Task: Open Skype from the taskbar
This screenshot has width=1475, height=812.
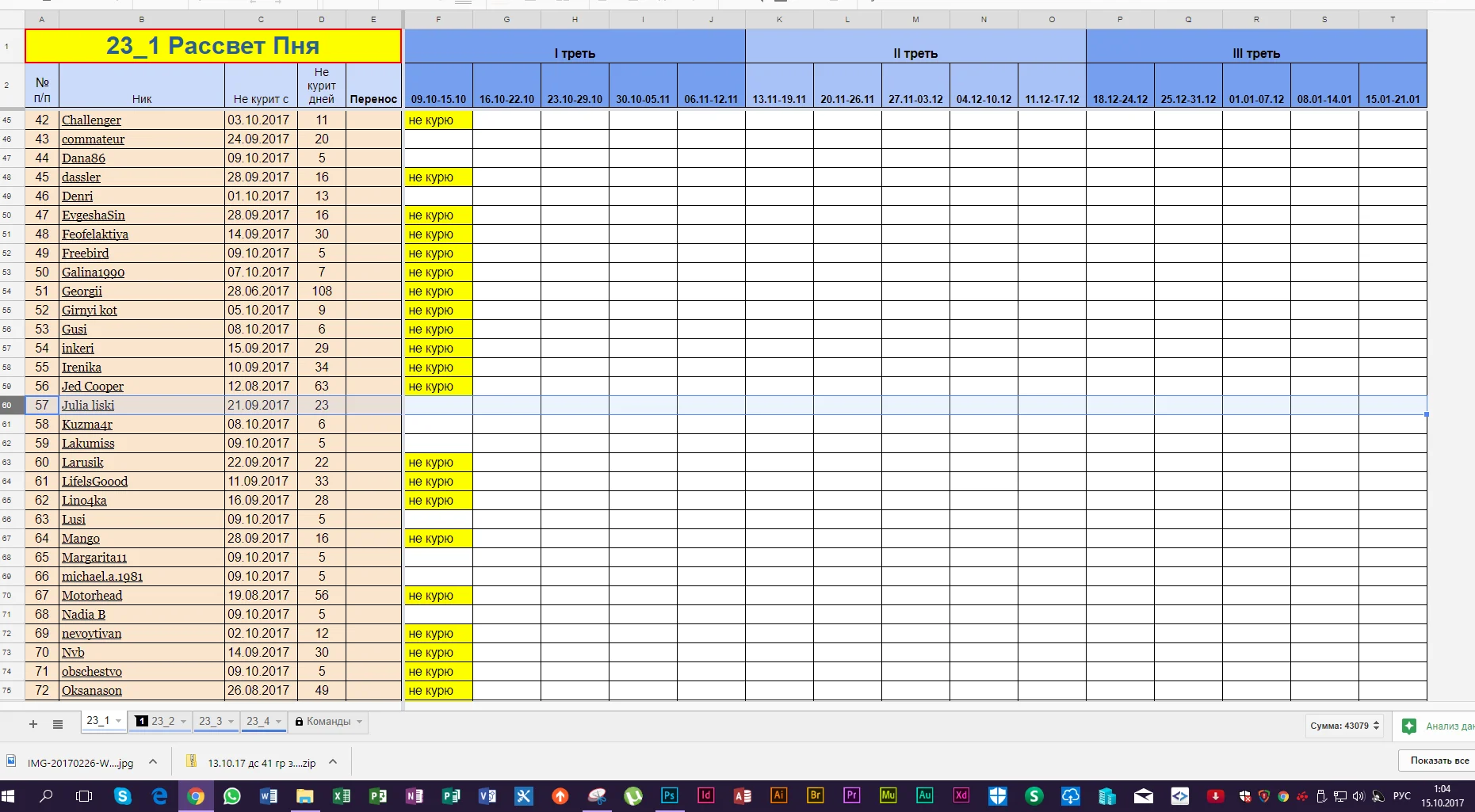Action: [123, 796]
